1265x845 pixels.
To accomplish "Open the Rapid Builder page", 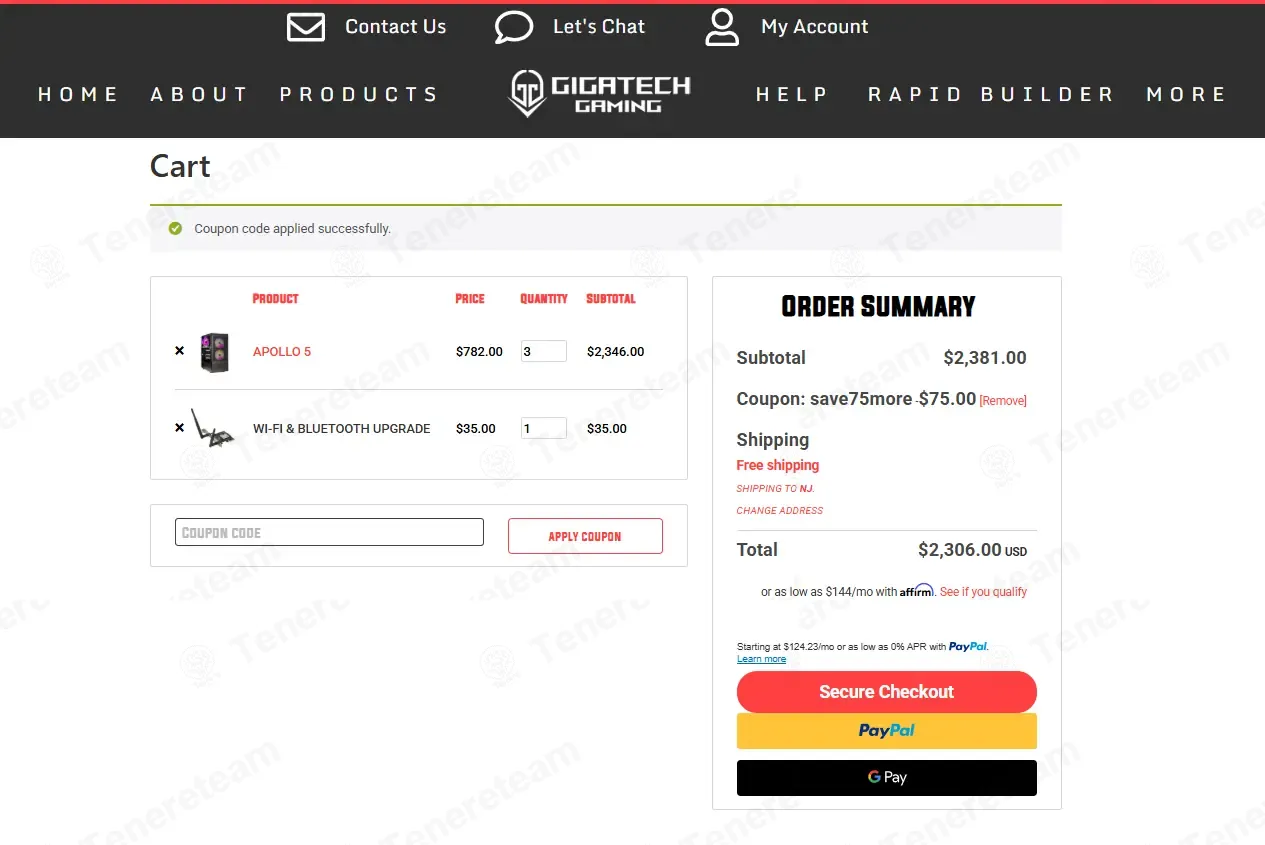I will pyautogui.click(x=991, y=94).
